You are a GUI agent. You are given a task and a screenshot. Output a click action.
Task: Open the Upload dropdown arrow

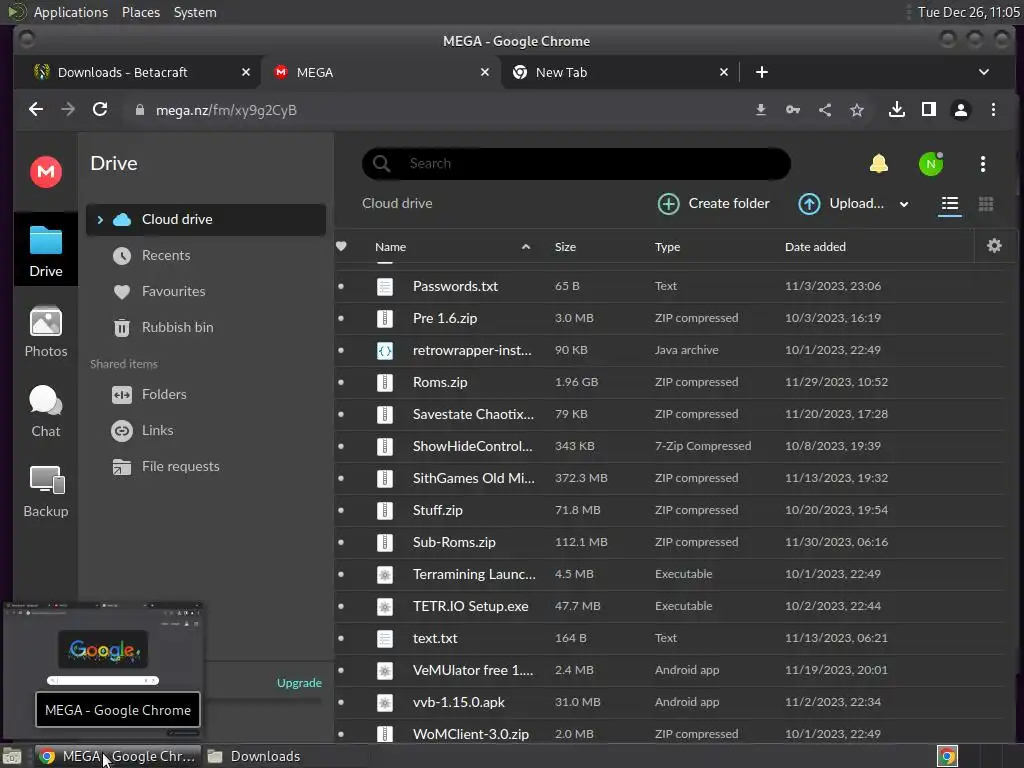[904, 204]
